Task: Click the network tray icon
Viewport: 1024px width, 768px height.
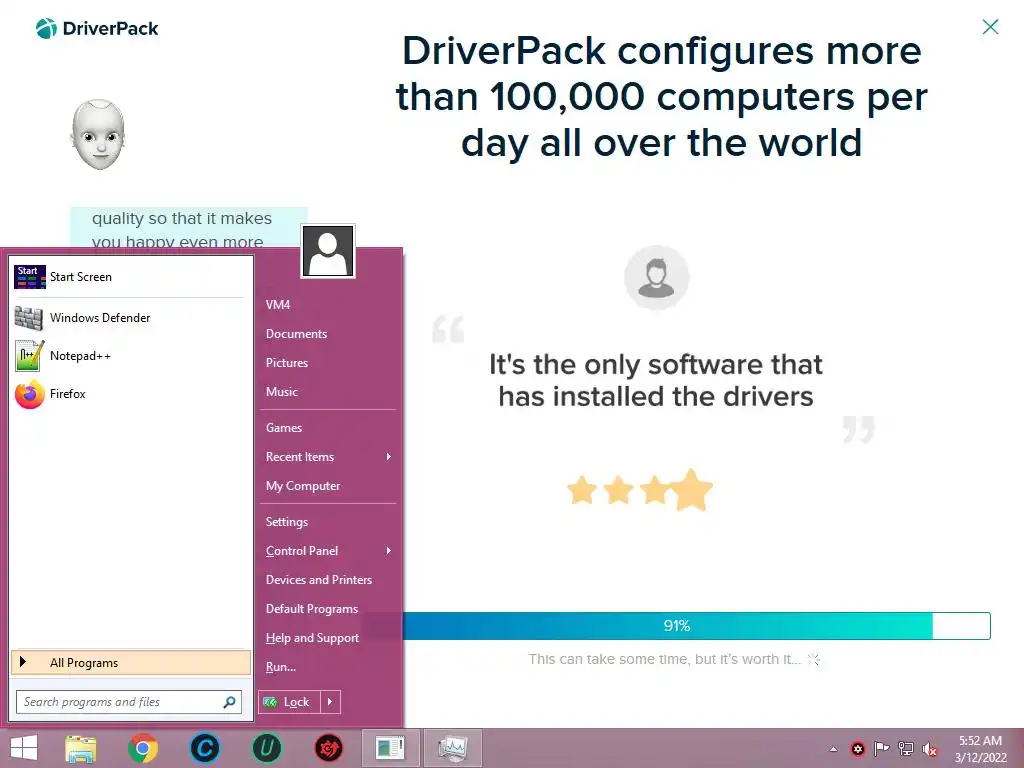Action: tap(906, 749)
